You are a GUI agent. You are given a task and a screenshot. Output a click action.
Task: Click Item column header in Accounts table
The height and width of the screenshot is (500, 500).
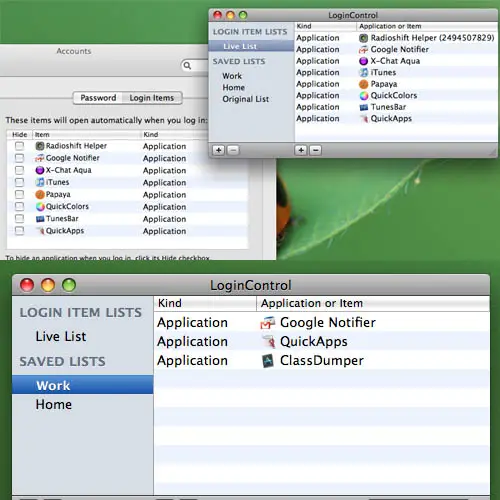click(86, 135)
